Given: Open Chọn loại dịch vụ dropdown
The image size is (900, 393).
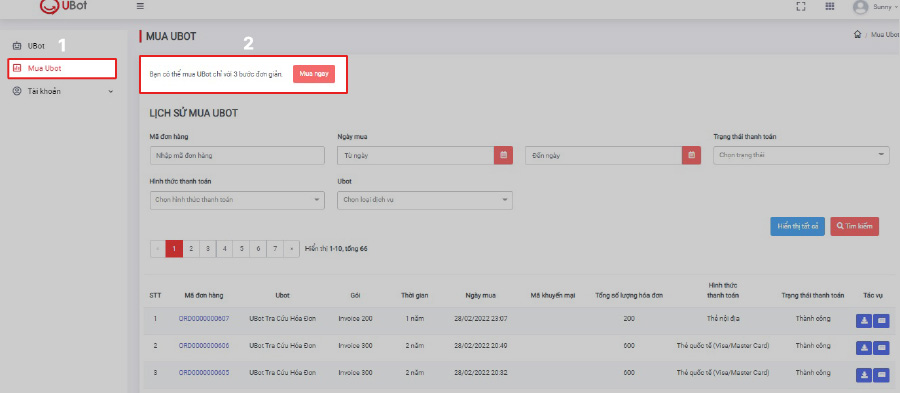Looking at the screenshot, I should tap(425, 200).
